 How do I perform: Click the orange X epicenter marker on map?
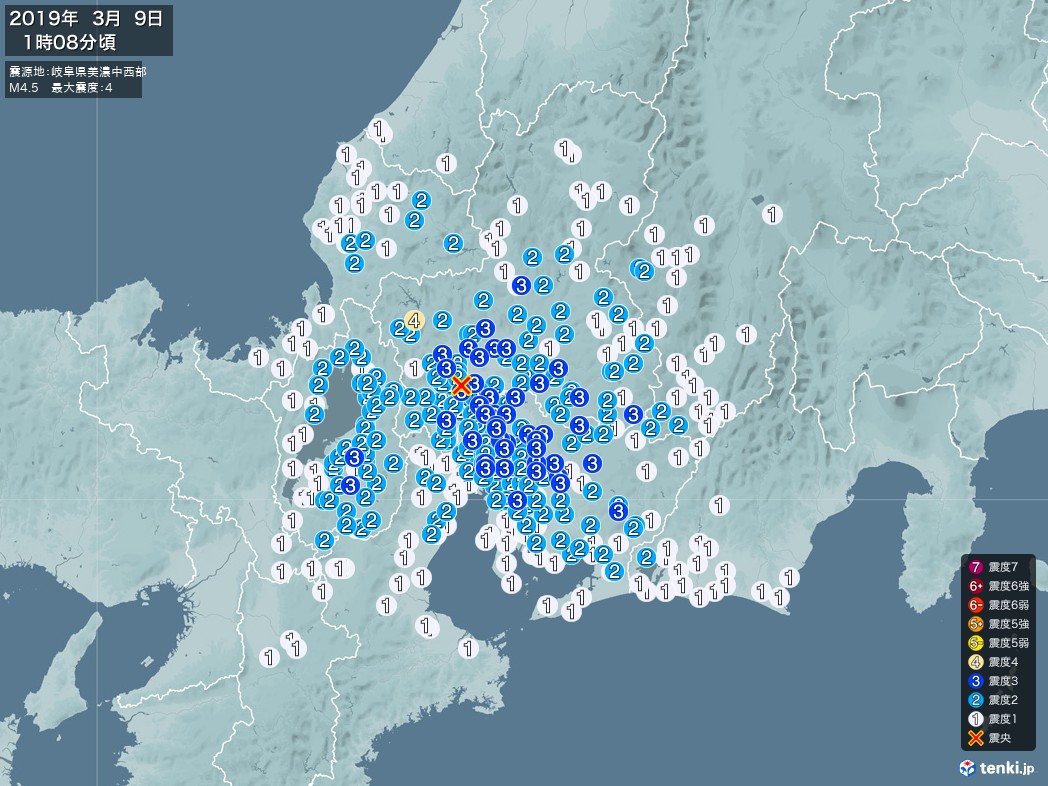click(x=461, y=385)
